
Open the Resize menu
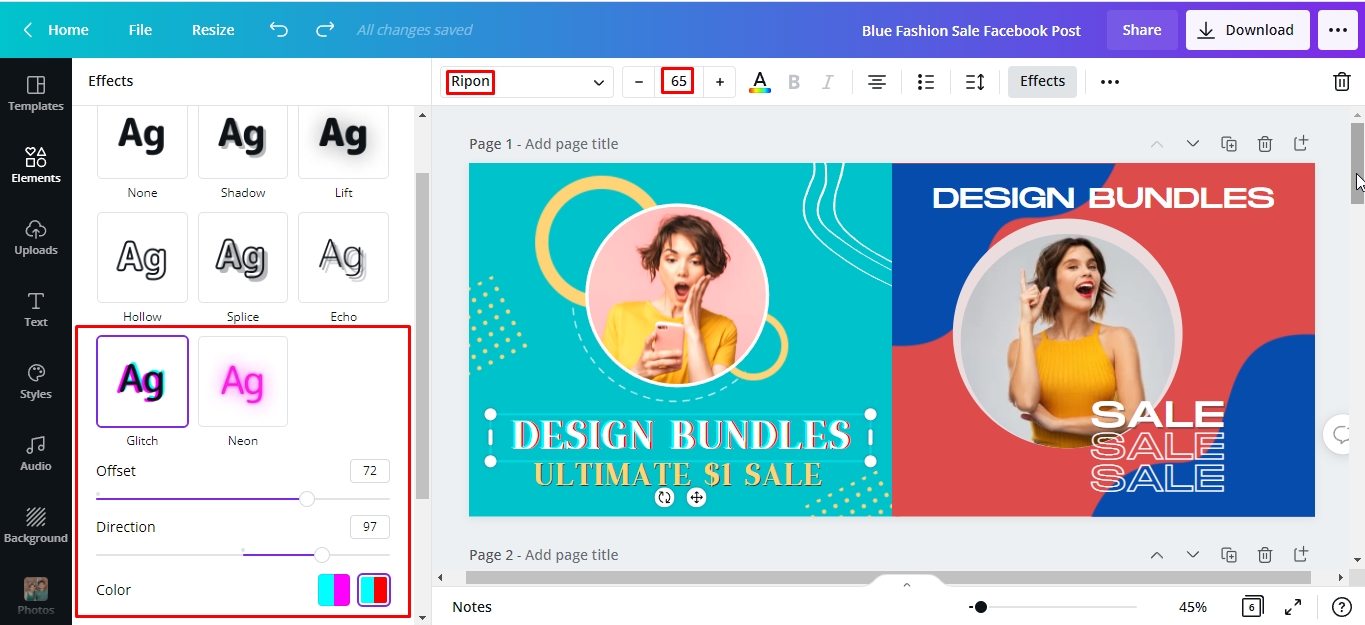click(x=213, y=30)
